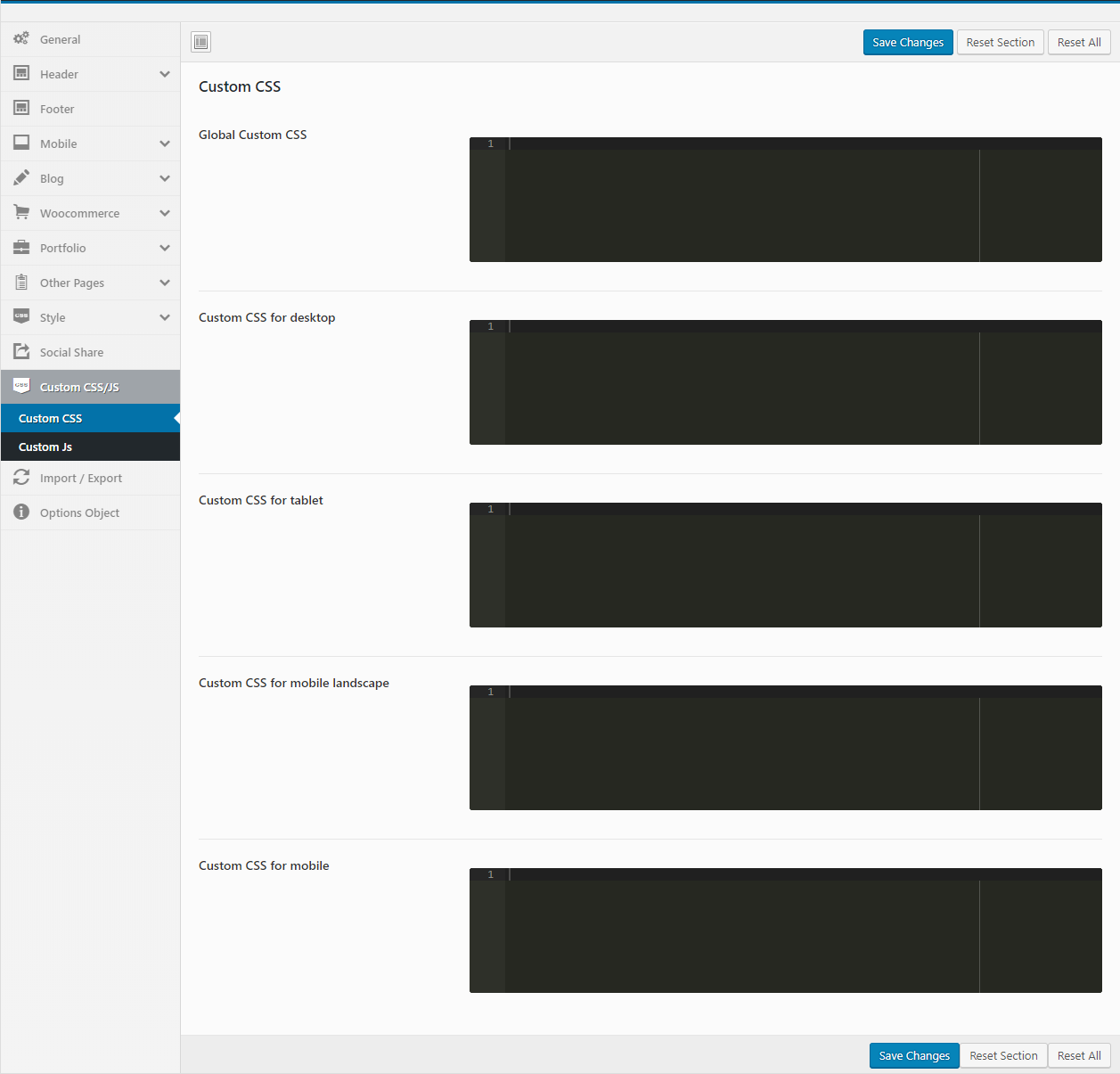Click the top Save Changes button
This screenshot has height=1074, width=1120.
[907, 42]
